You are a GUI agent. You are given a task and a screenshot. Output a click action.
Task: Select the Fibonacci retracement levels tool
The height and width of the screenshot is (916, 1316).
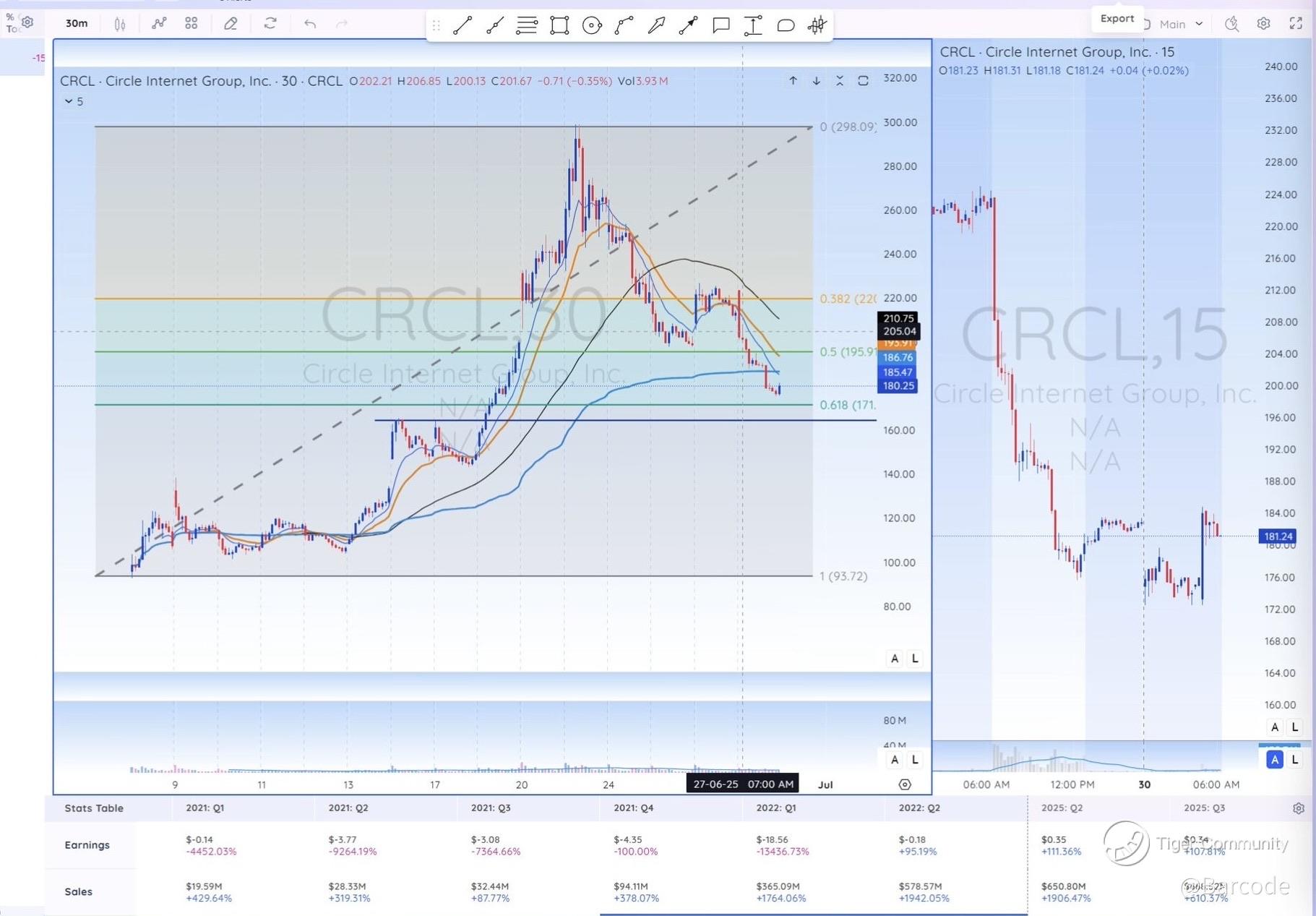point(527,26)
